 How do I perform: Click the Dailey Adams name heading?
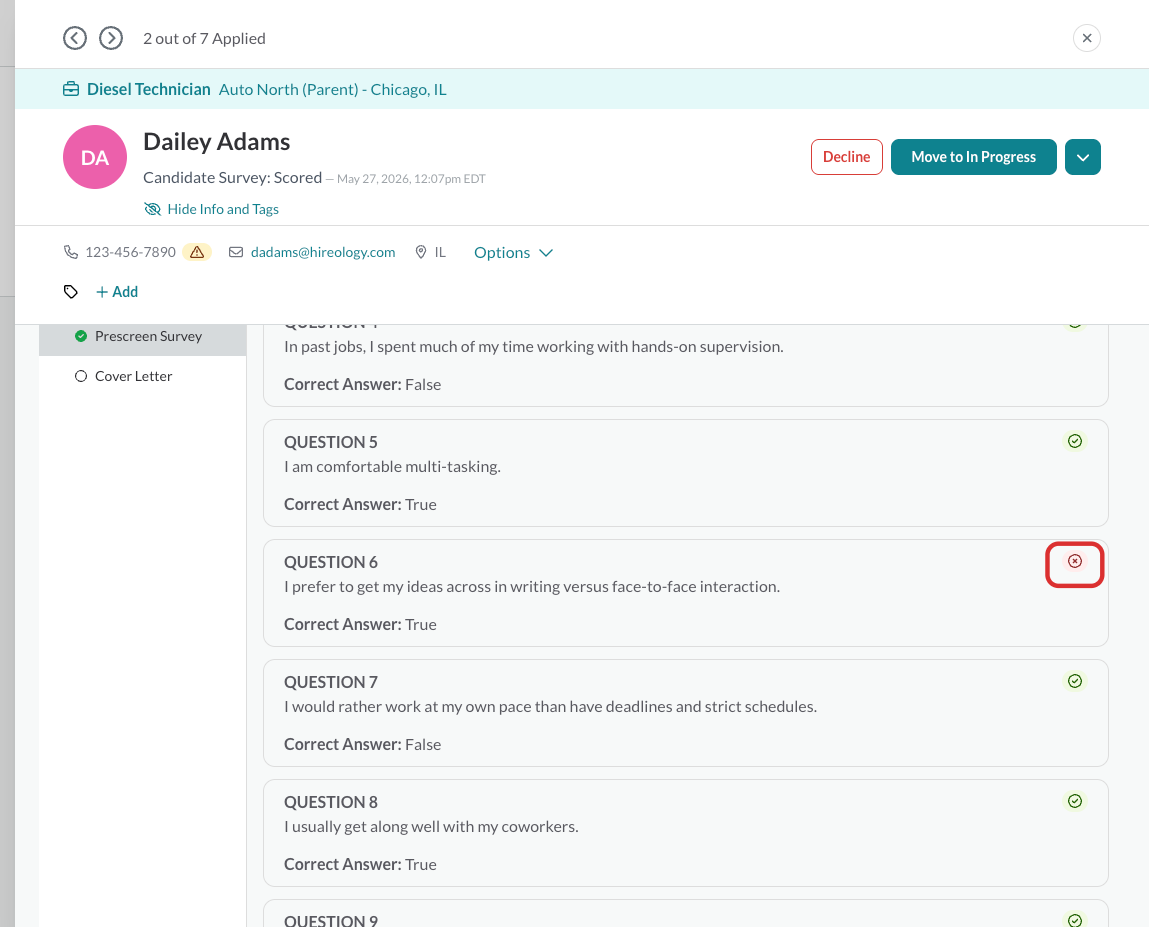(217, 141)
